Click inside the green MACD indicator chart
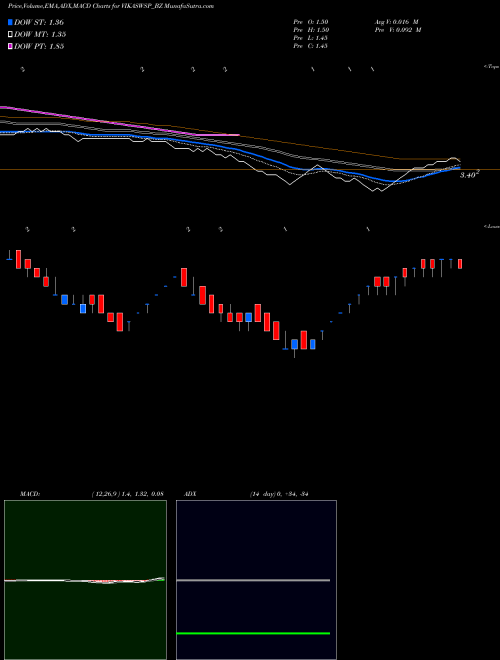500x660 pixels. coord(85,580)
